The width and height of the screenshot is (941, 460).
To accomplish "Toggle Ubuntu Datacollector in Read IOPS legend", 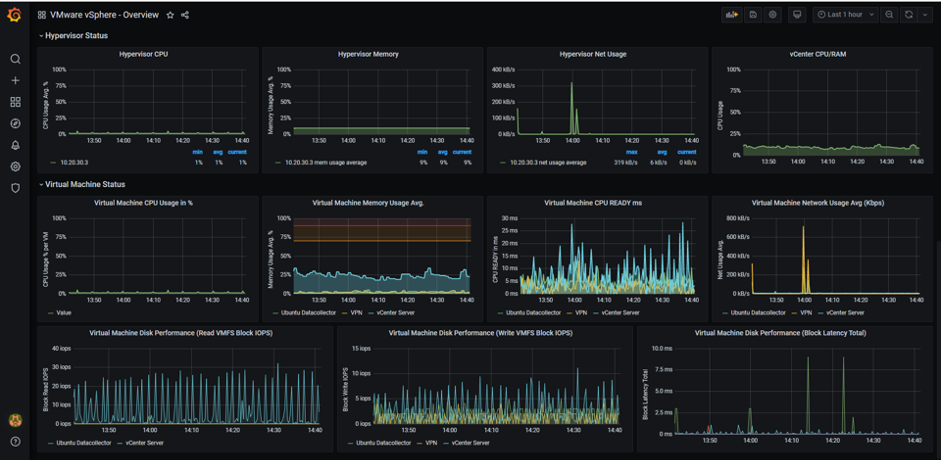I will [x=84, y=443].
